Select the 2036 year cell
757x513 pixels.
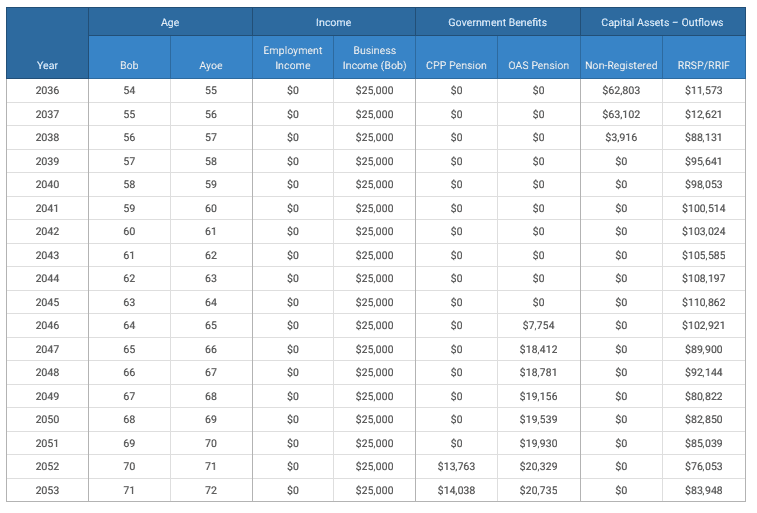(47, 91)
